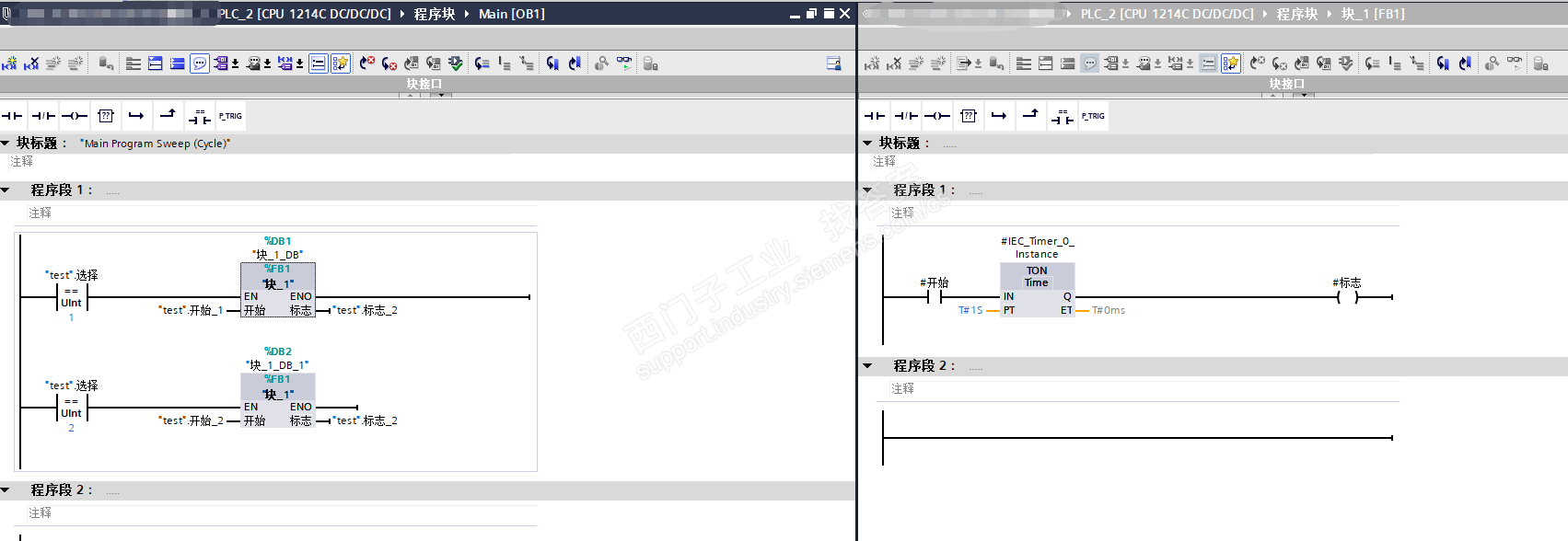The height and width of the screenshot is (541, 1568).
Task: Toggle network comments icon in Main OB1 toolbar
Action: [x=318, y=63]
